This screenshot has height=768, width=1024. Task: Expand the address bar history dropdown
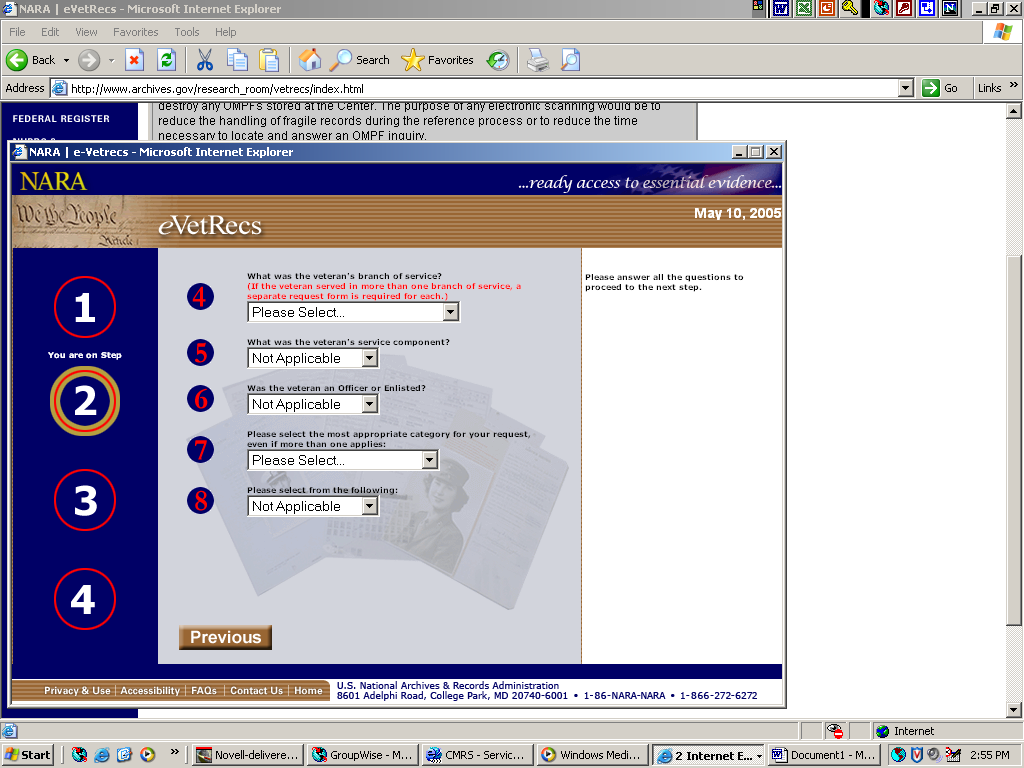[x=905, y=88]
